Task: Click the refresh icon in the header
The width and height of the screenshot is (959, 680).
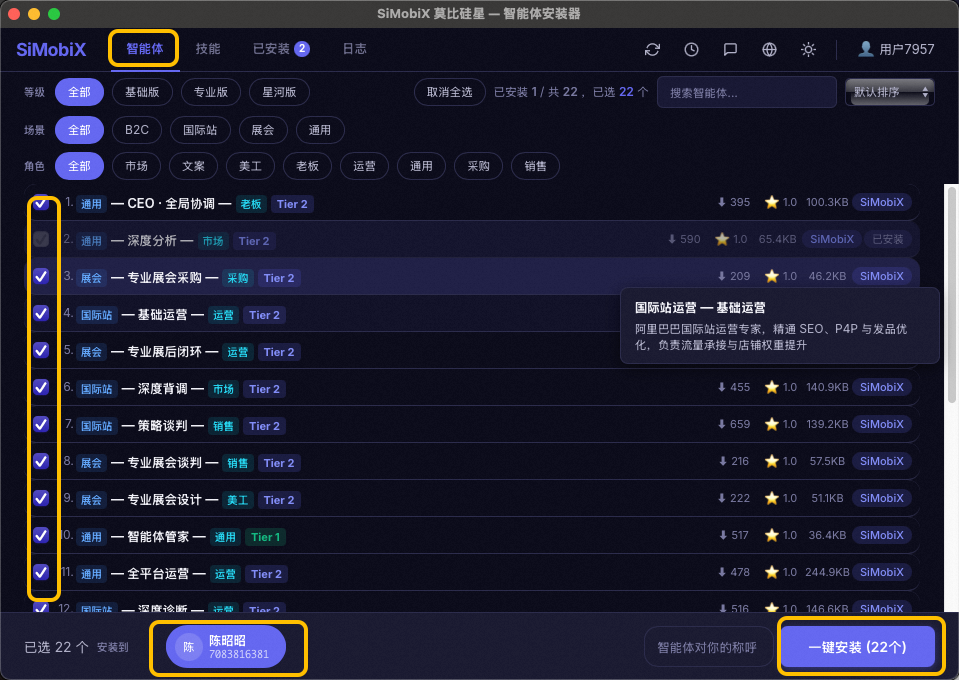Action: (652, 50)
